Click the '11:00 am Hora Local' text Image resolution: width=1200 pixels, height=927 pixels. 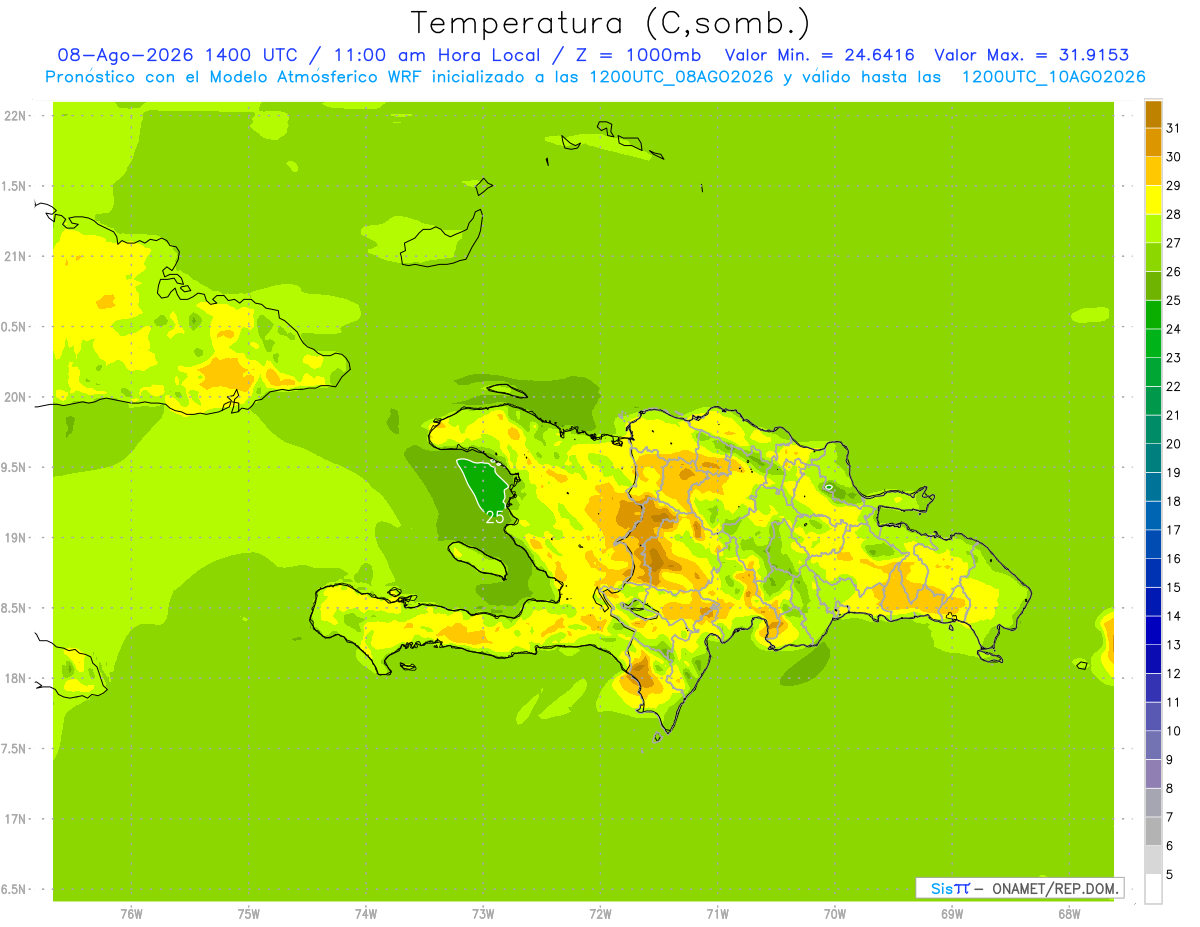pos(436,56)
